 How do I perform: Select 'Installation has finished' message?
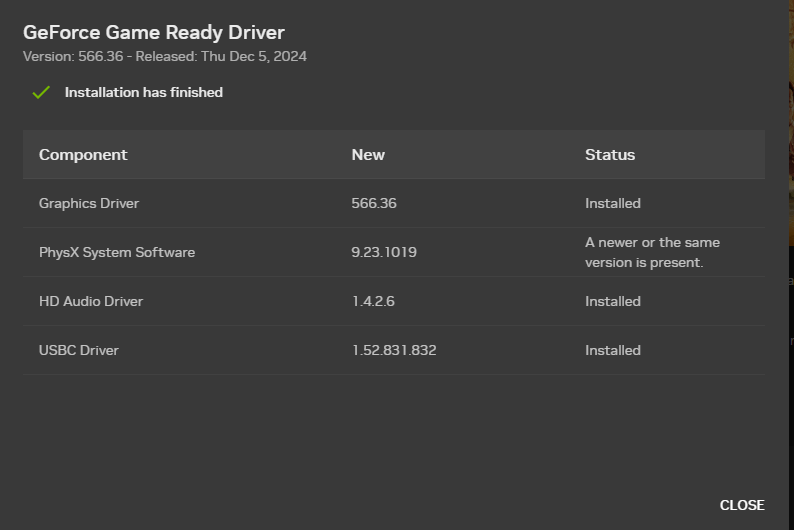pyautogui.click(x=144, y=92)
